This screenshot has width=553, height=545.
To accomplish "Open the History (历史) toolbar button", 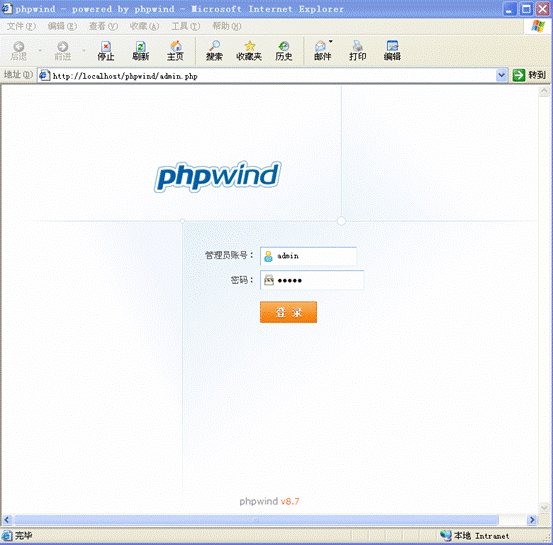I will [284, 51].
